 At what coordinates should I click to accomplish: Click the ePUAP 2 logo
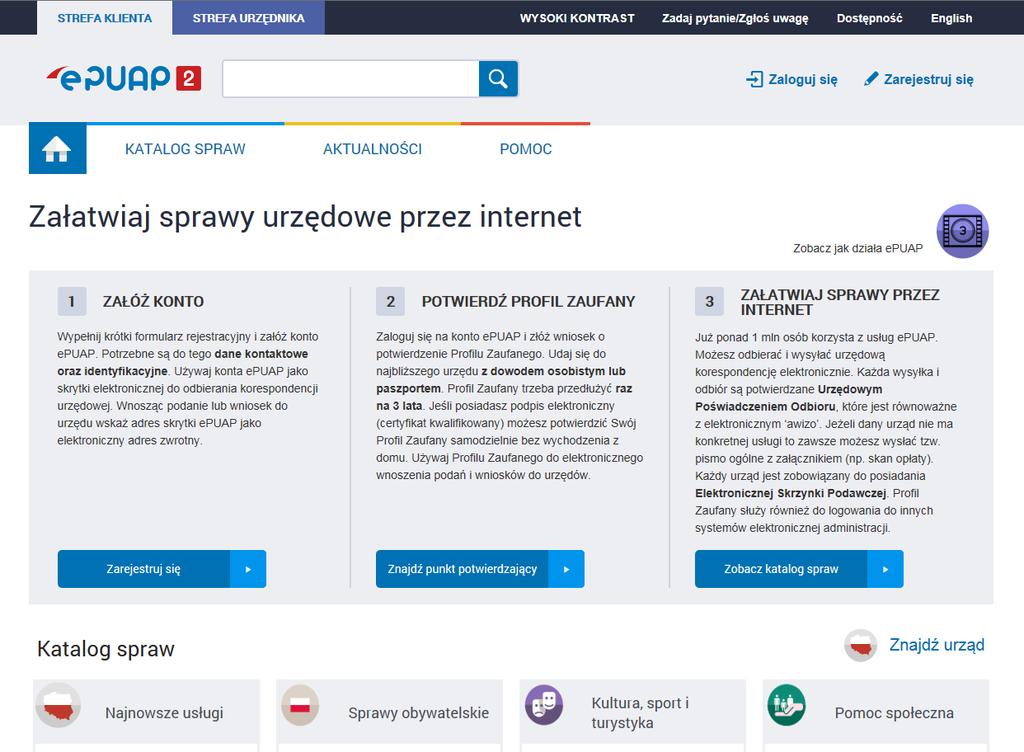click(x=123, y=78)
